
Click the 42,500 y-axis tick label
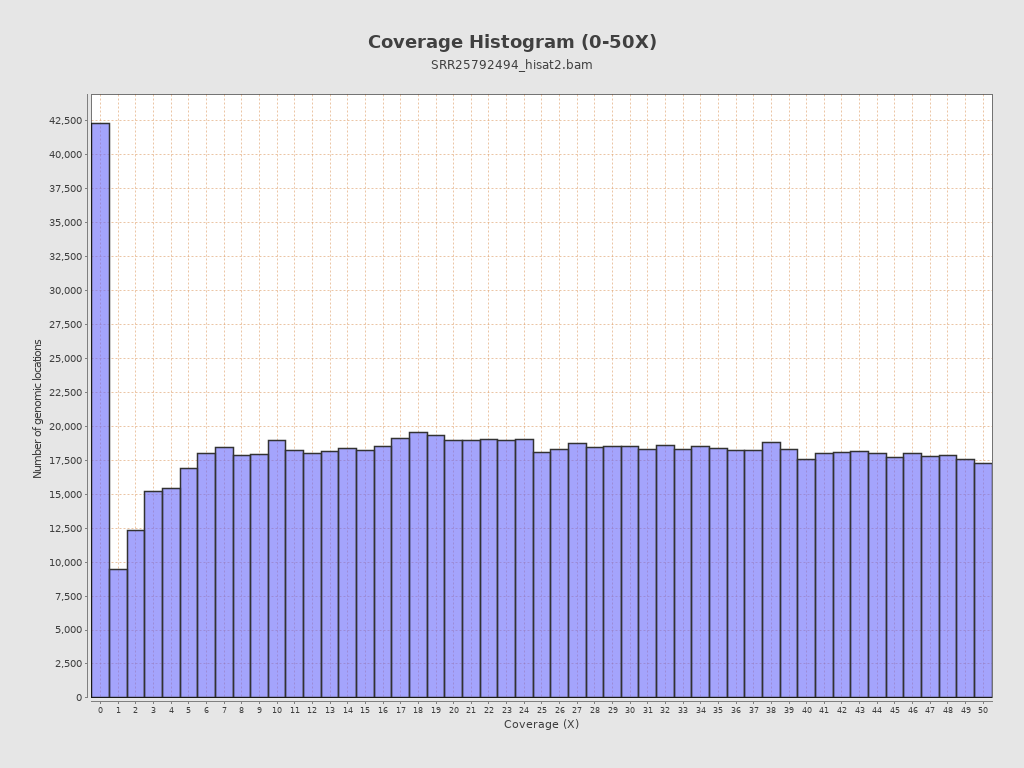[65, 121]
